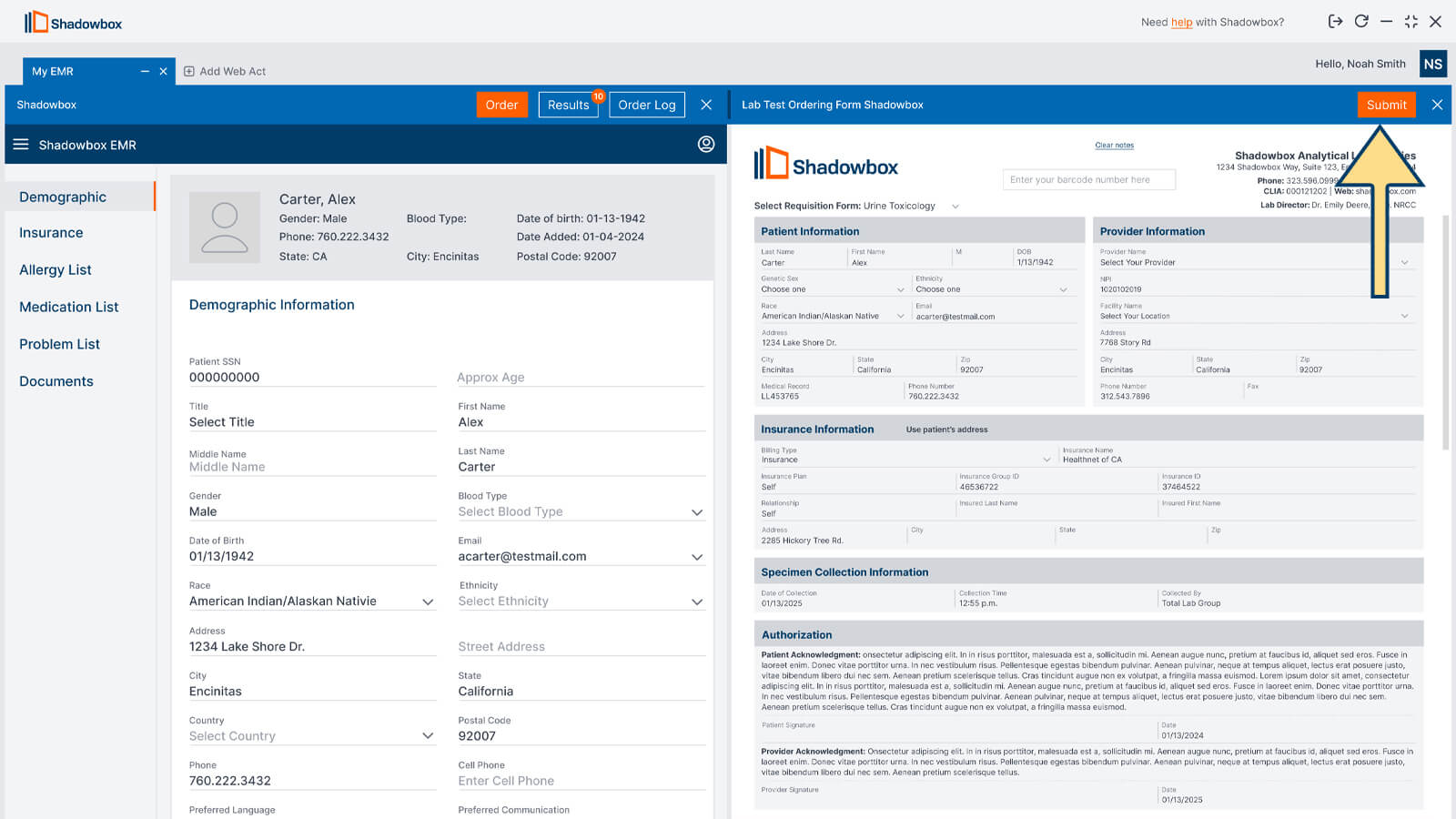Click the collapse-to-window icon in top bar
Image resolution: width=1456 pixels, height=819 pixels.
(x=1411, y=21)
